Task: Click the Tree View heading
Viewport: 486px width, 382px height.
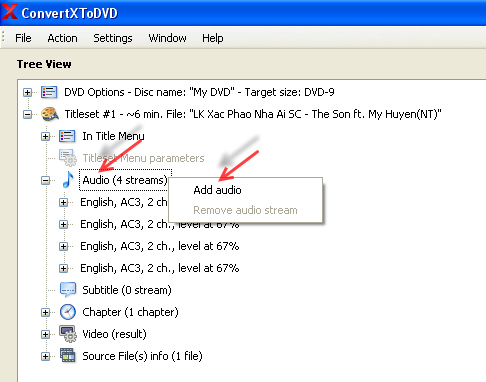Action: tap(44, 64)
